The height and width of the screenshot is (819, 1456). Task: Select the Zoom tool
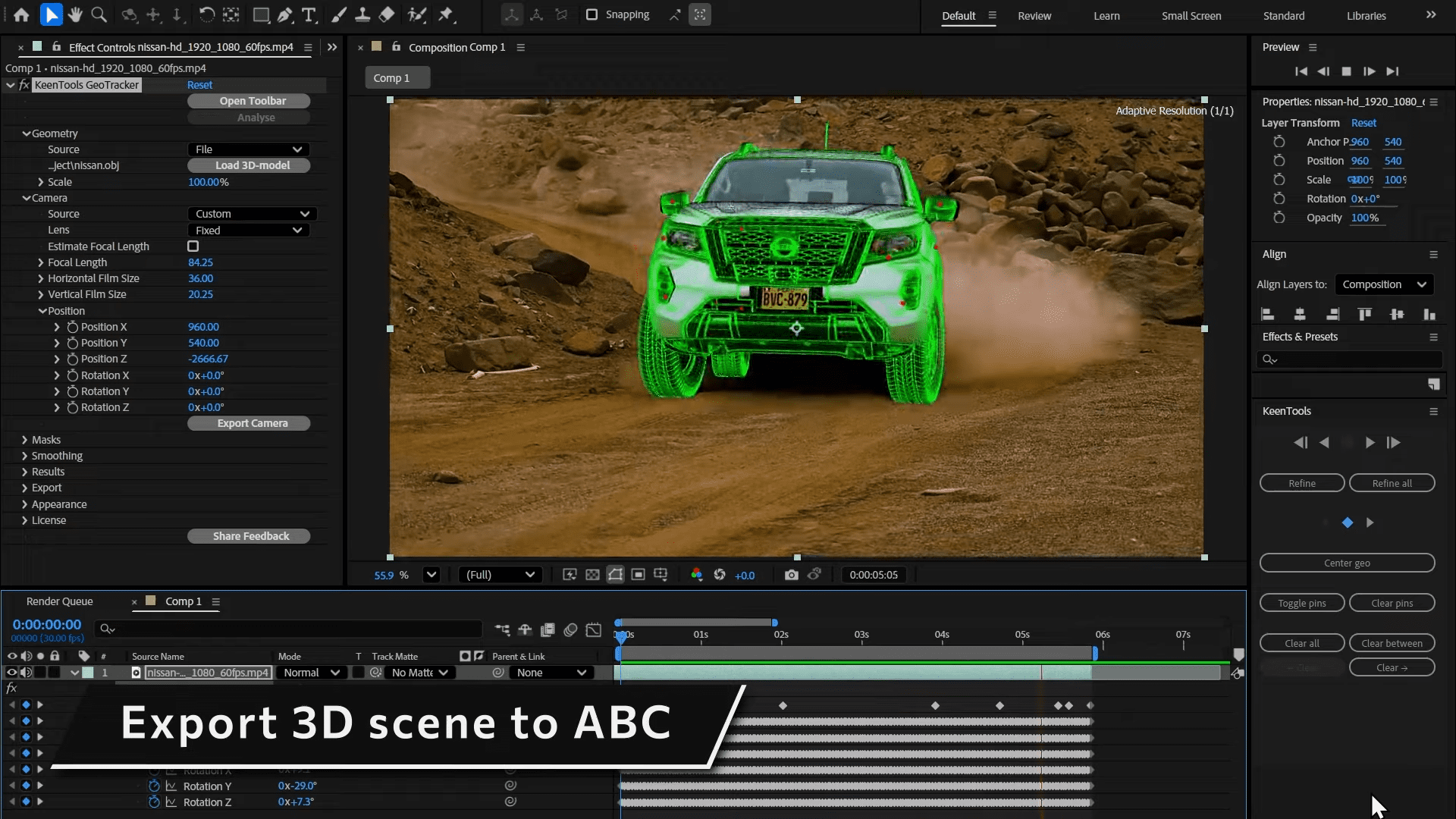[99, 14]
